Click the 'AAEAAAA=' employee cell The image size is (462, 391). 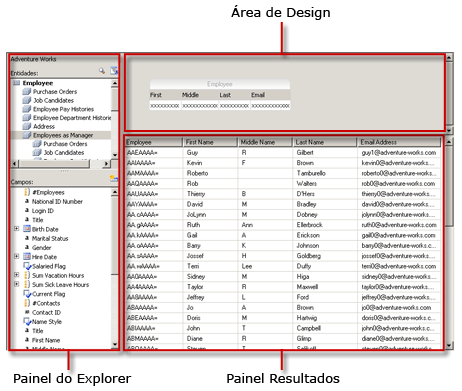[154, 153]
